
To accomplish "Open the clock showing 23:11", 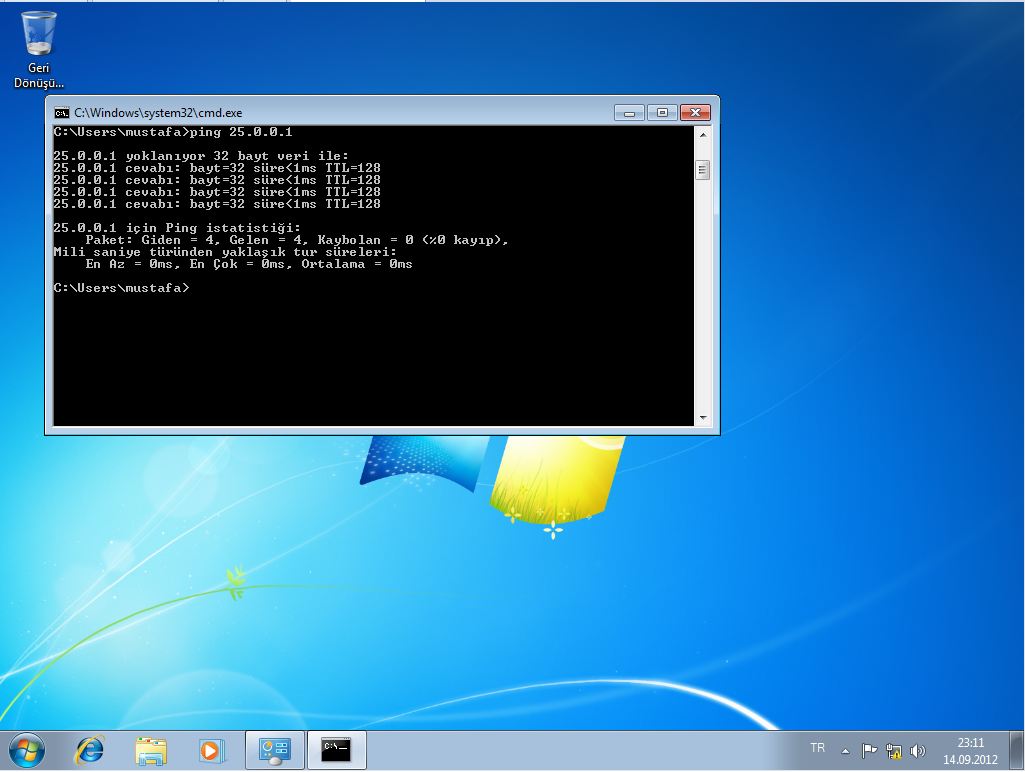I will [971, 751].
